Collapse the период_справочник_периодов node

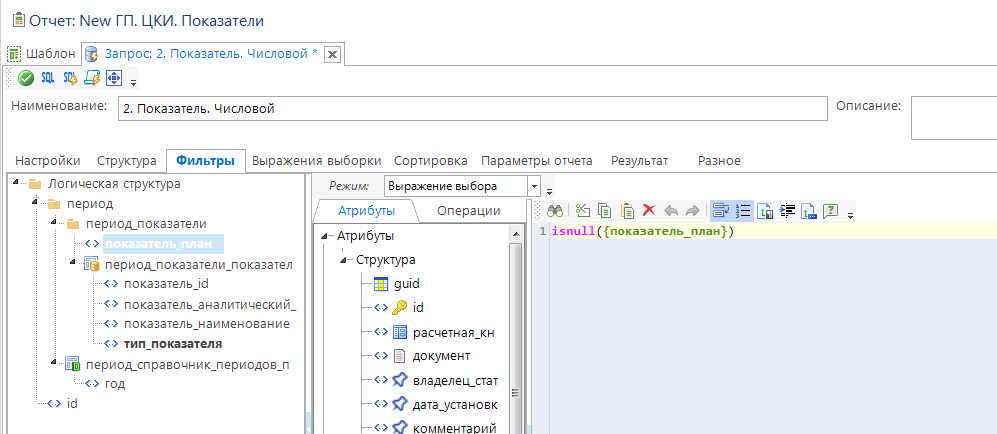54,364
